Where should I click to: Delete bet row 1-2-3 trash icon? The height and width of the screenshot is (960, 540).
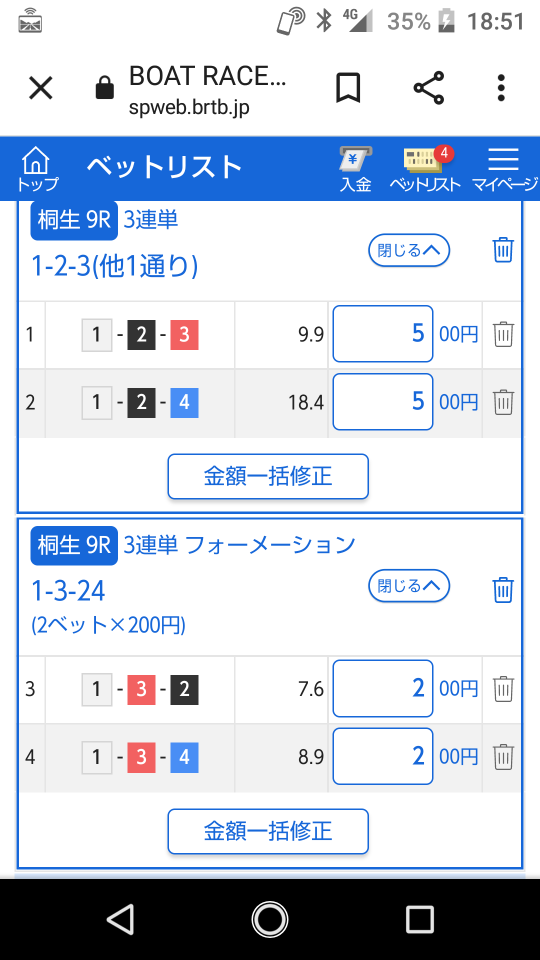coord(503,334)
